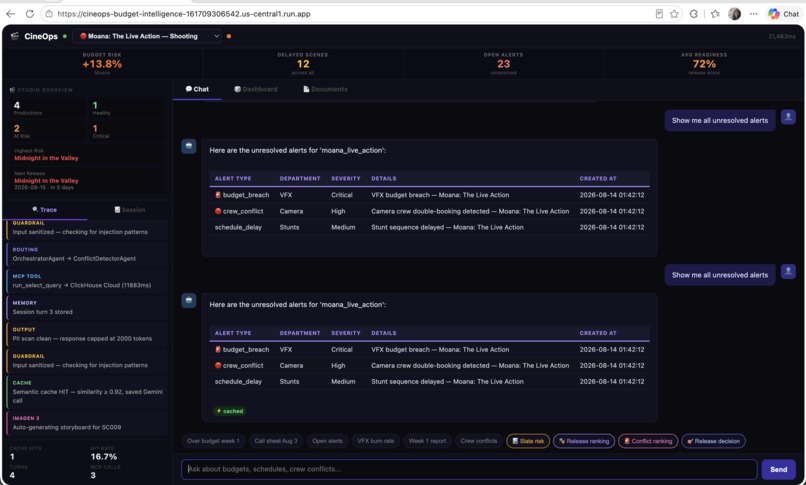Click 'Crew conflicts' suggestion chip

click(479, 441)
